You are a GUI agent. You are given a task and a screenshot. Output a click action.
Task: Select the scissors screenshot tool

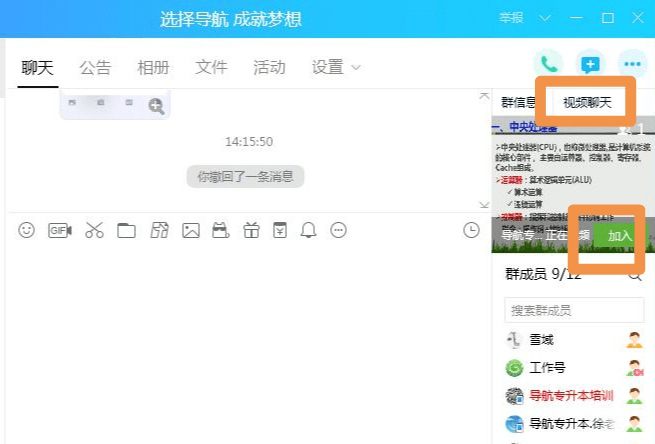coord(94,230)
